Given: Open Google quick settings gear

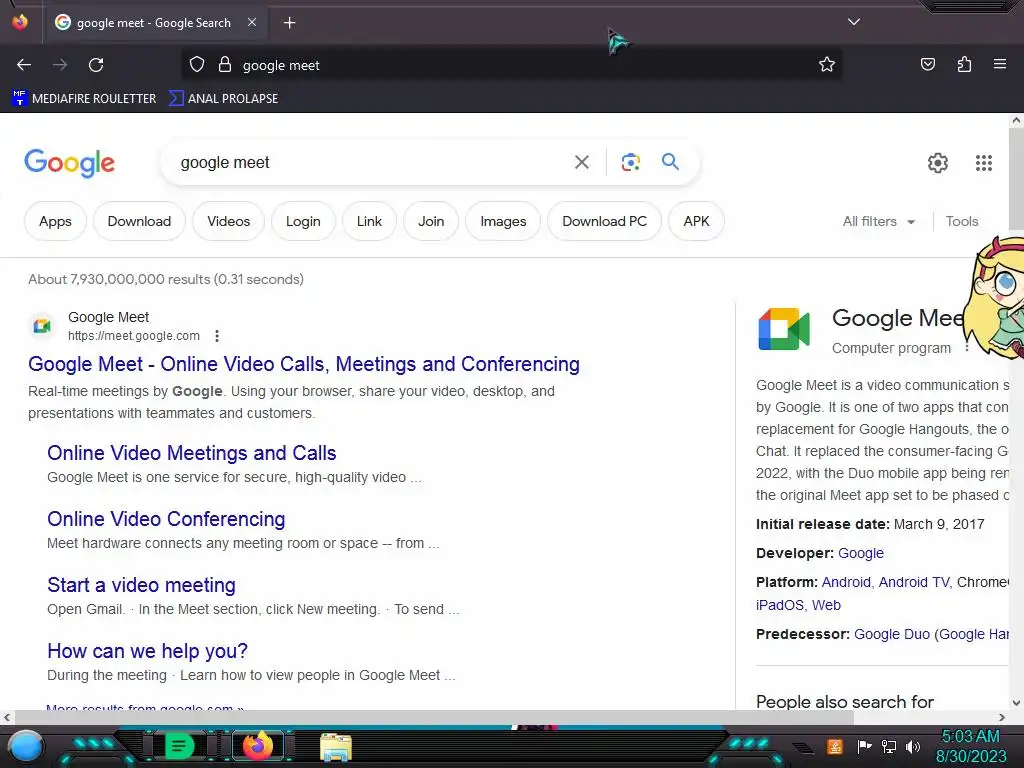Looking at the screenshot, I should pyautogui.click(x=938, y=163).
